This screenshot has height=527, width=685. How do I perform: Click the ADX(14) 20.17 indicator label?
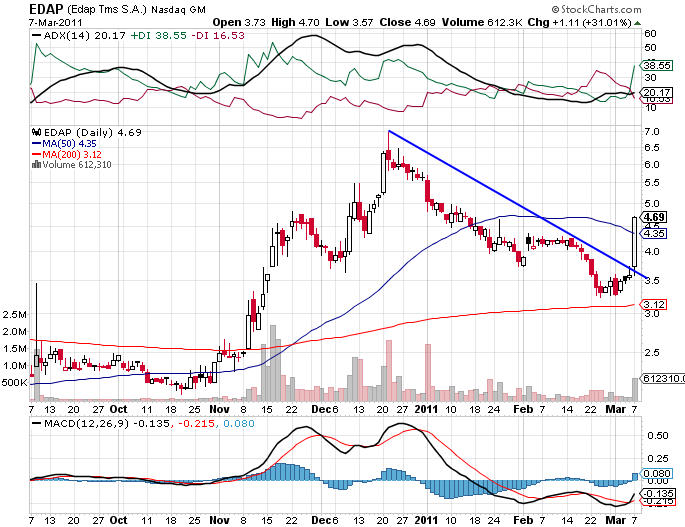pos(85,36)
